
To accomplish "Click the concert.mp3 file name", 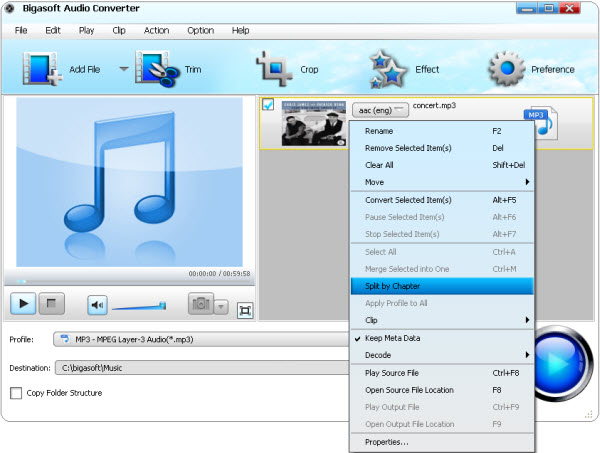I will (434, 105).
